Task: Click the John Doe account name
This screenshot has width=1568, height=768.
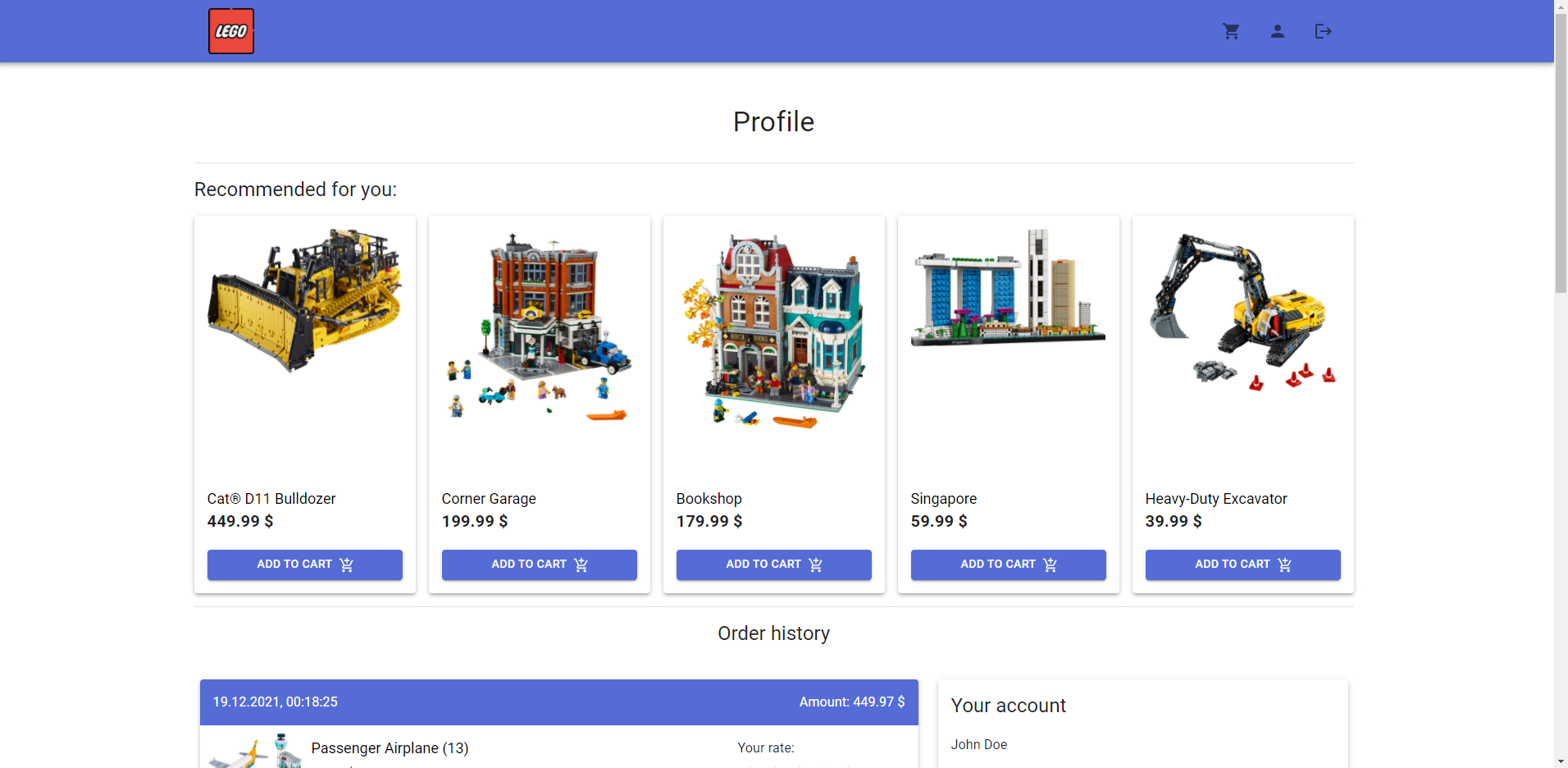Action: (x=979, y=744)
